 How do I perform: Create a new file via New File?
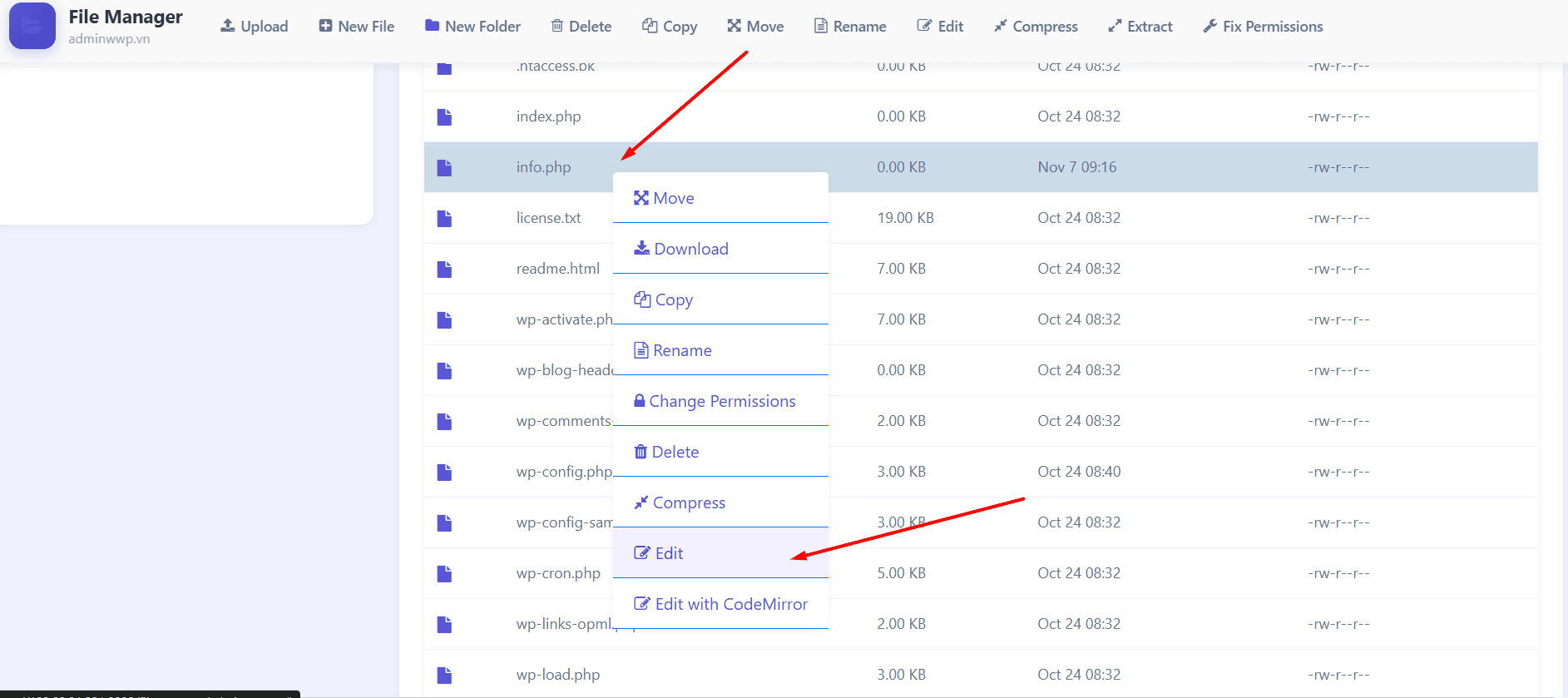pos(356,27)
